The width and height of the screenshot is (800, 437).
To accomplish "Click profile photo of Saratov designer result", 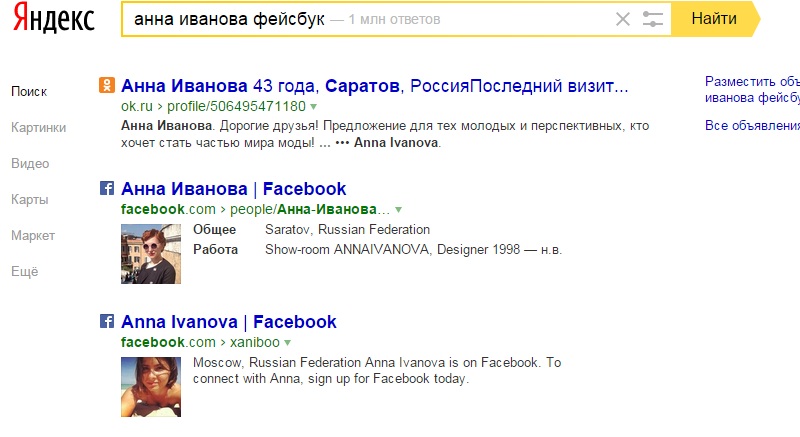I will tap(151, 254).
